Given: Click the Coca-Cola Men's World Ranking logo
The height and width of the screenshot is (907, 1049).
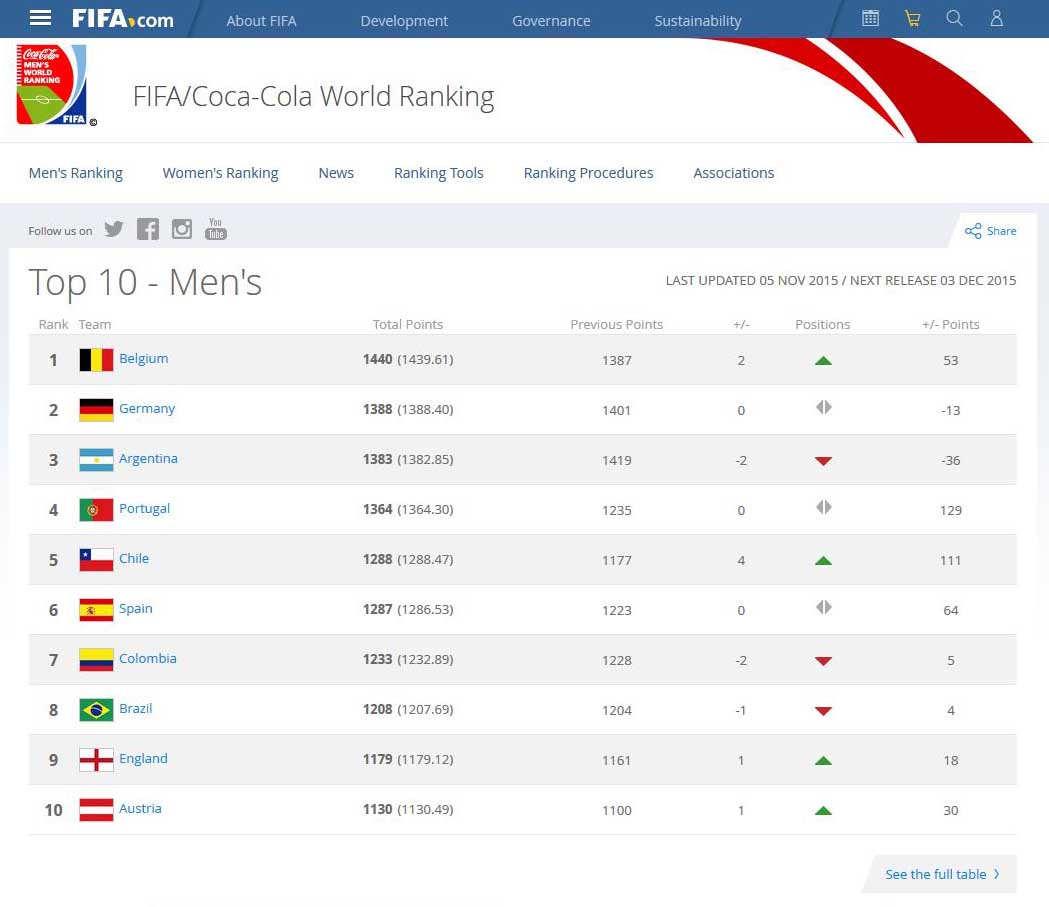Looking at the screenshot, I should (x=52, y=85).
